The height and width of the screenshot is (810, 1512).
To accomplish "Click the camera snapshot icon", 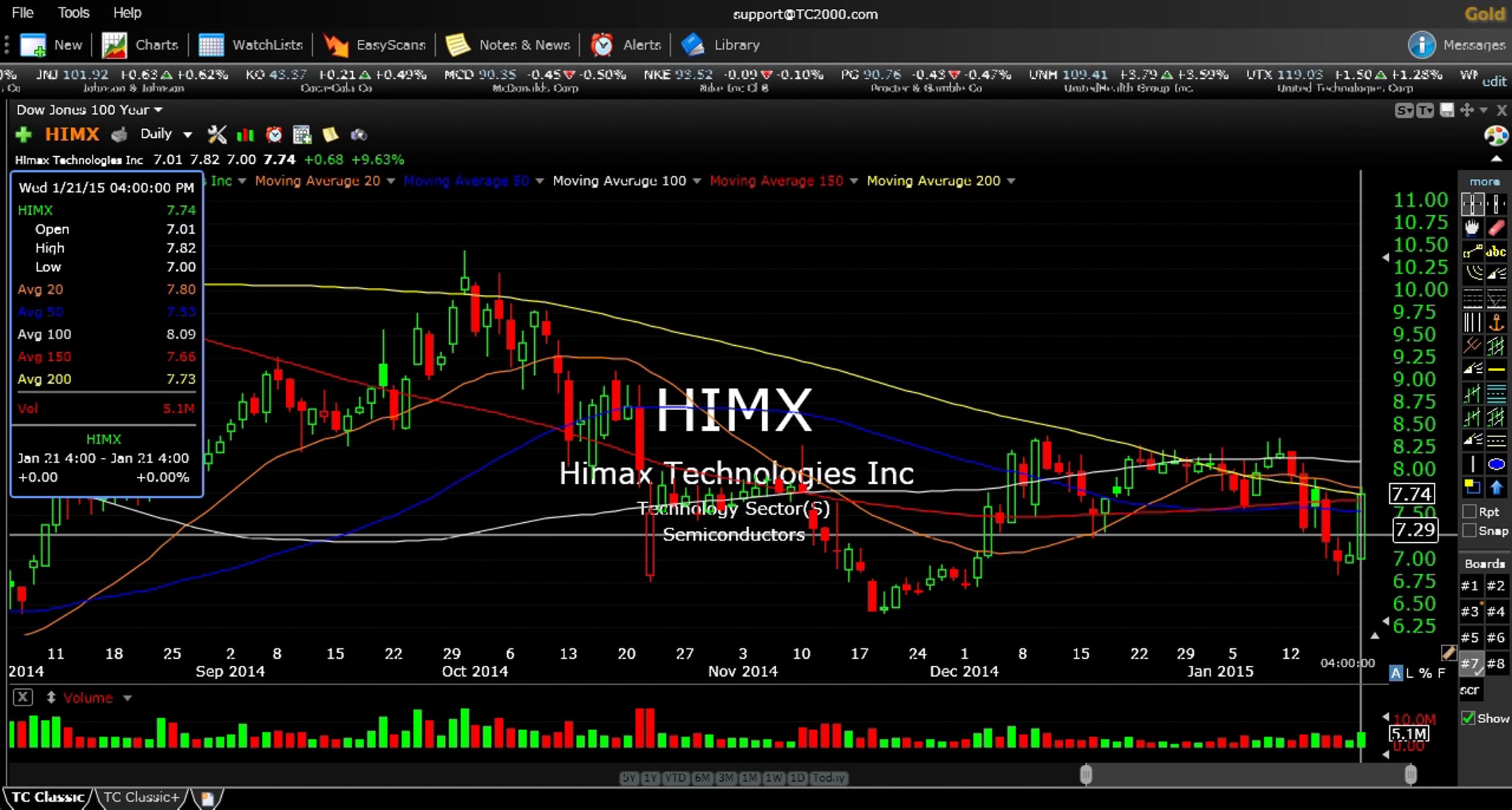I will 358,135.
